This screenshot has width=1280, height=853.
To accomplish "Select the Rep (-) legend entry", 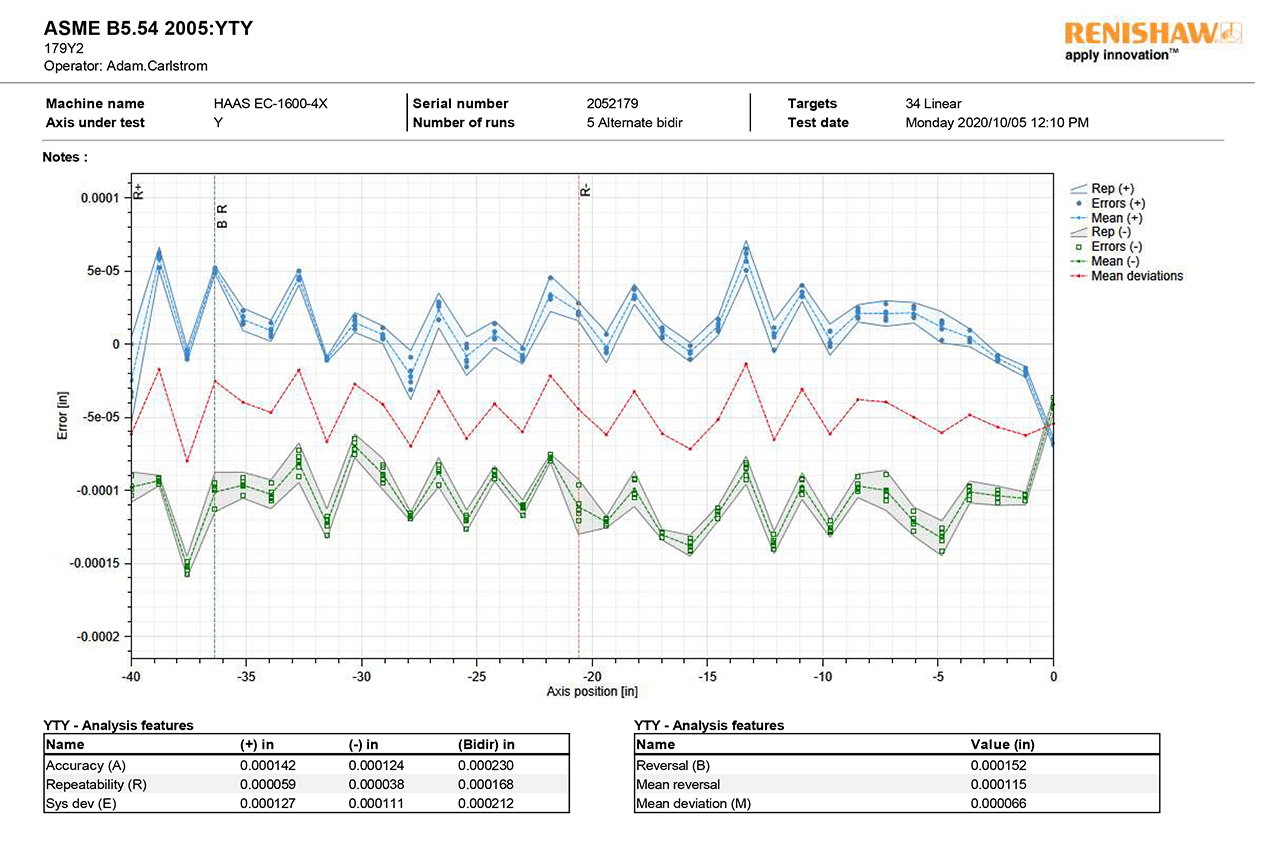I will tap(1111, 232).
